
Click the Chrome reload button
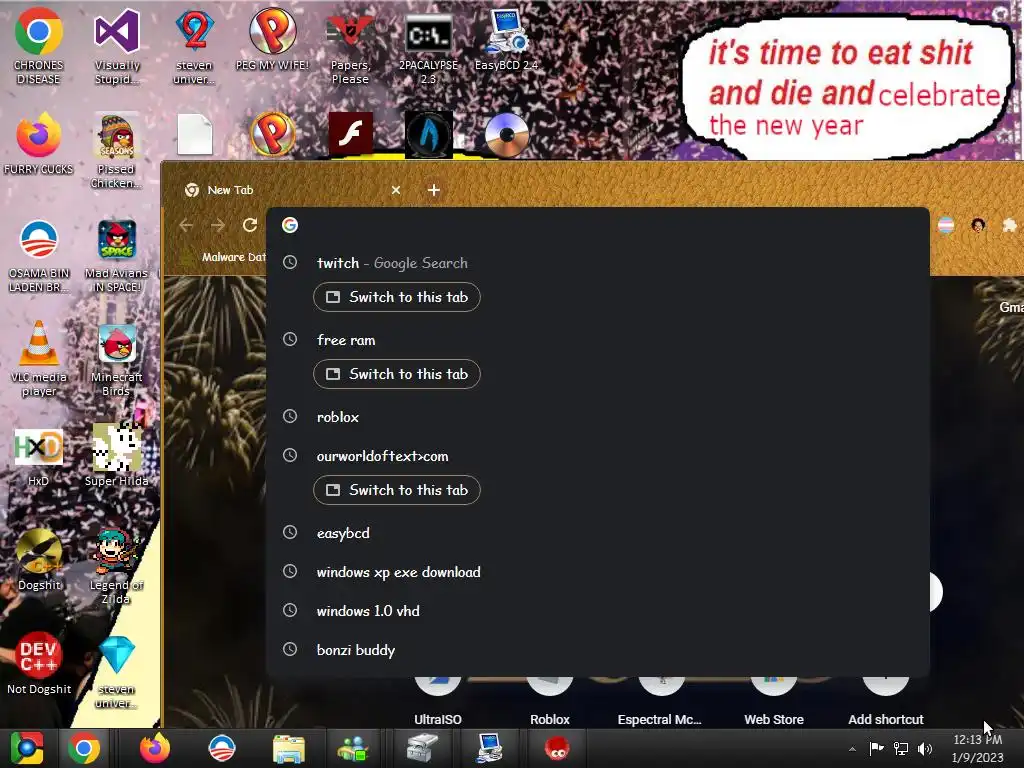[249, 225]
